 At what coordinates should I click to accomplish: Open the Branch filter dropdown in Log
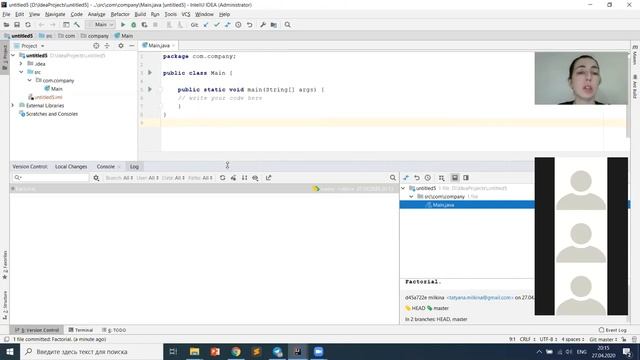[119, 178]
